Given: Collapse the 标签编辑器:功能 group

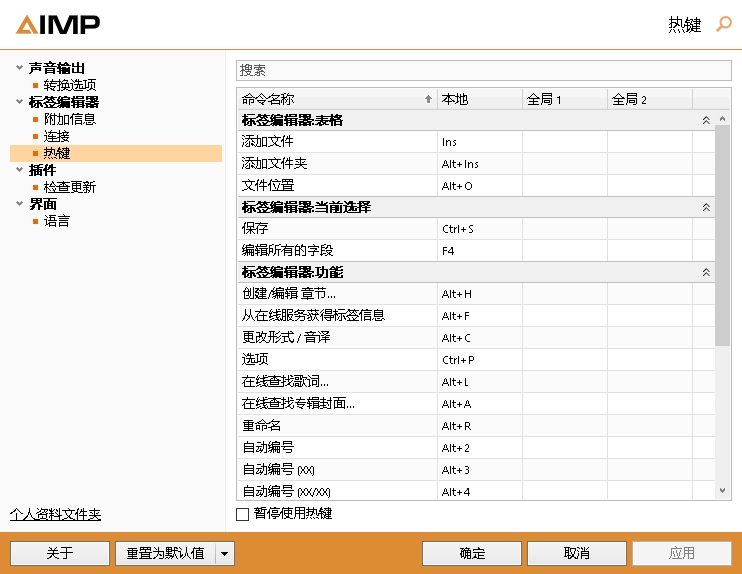Looking at the screenshot, I should tap(706, 272).
